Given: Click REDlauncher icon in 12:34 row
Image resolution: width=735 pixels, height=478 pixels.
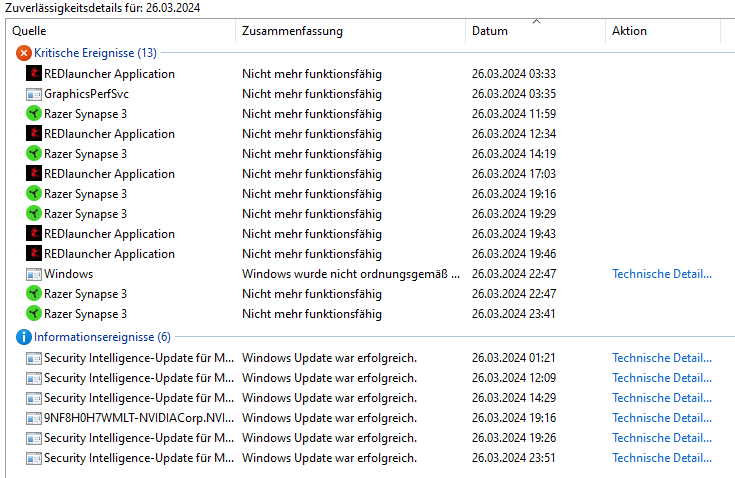Looking at the screenshot, I should 34,134.
